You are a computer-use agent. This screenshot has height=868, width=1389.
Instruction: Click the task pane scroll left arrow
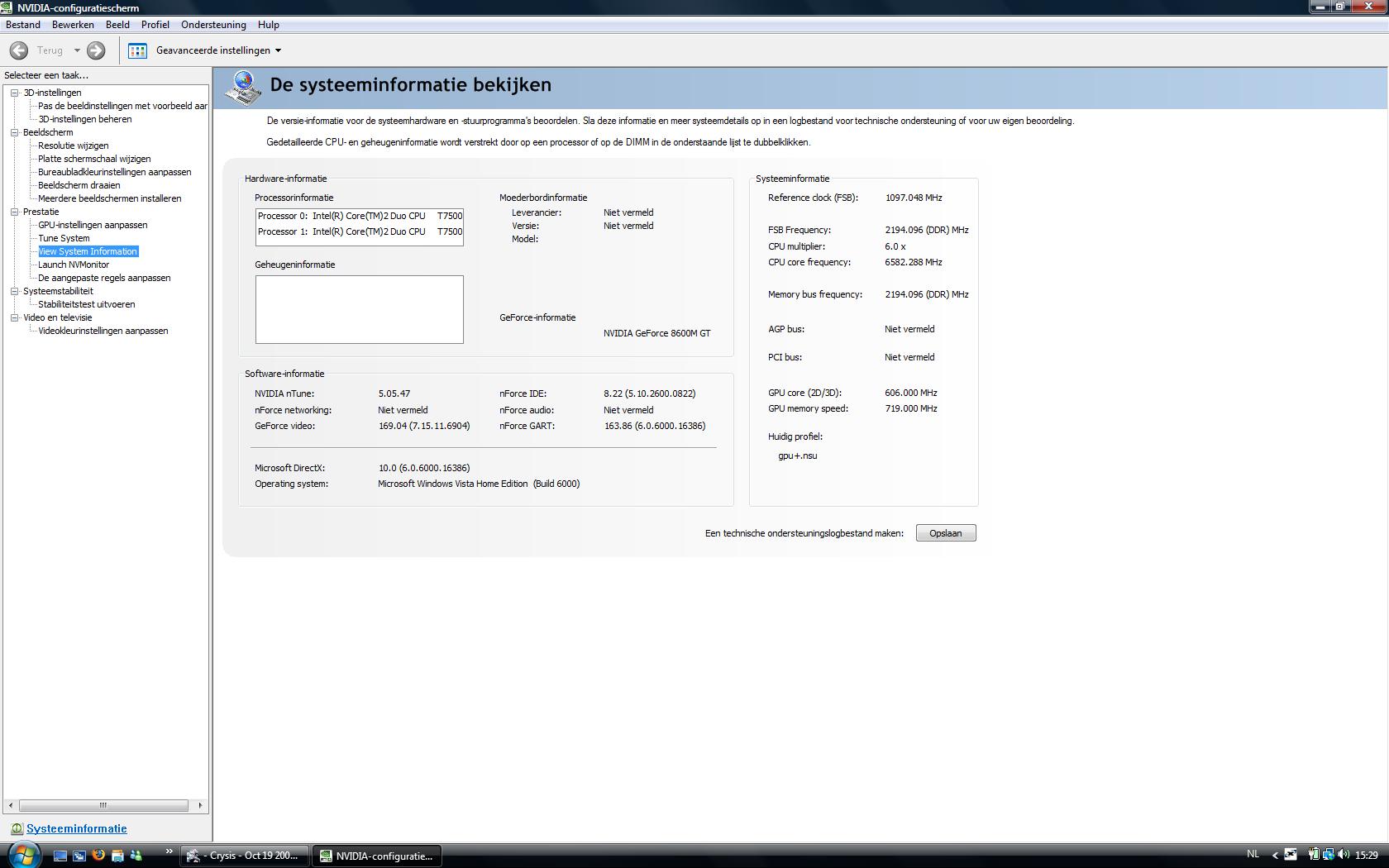10,805
